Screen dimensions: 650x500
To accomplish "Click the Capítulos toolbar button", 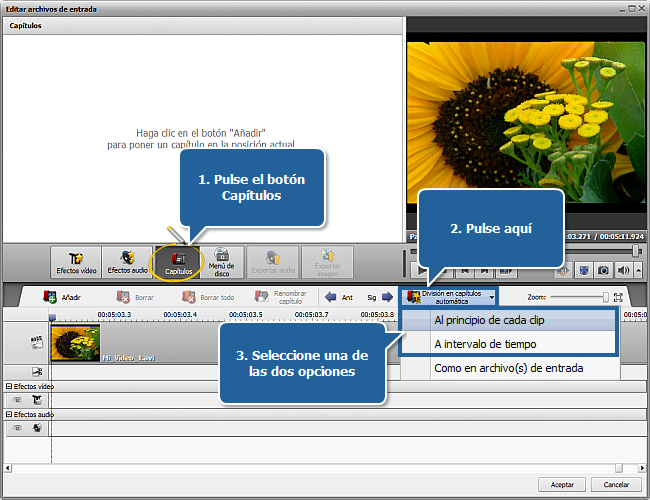I will 178,262.
